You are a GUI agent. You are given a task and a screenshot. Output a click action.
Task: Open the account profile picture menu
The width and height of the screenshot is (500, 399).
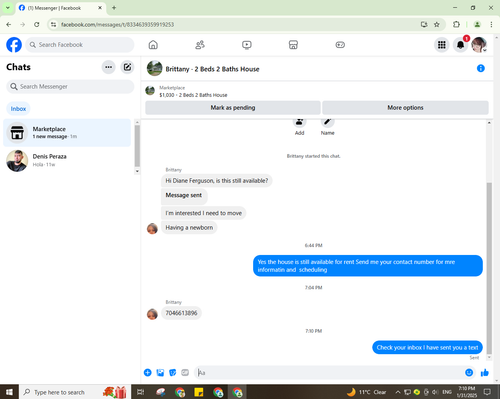479,45
